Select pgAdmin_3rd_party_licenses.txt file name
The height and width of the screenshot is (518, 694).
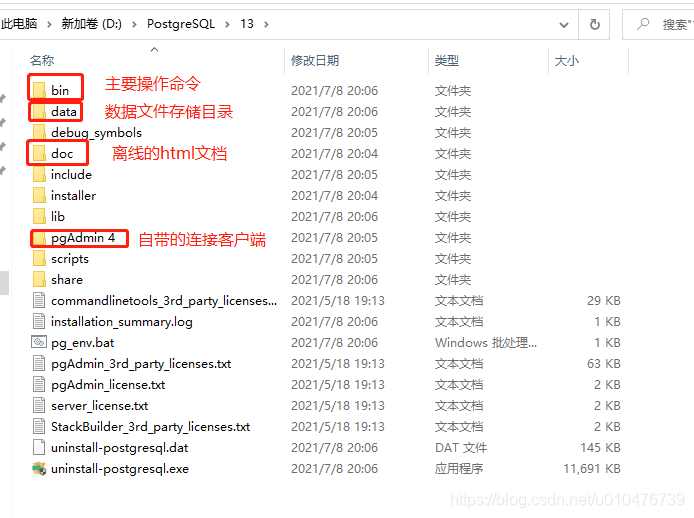141,364
